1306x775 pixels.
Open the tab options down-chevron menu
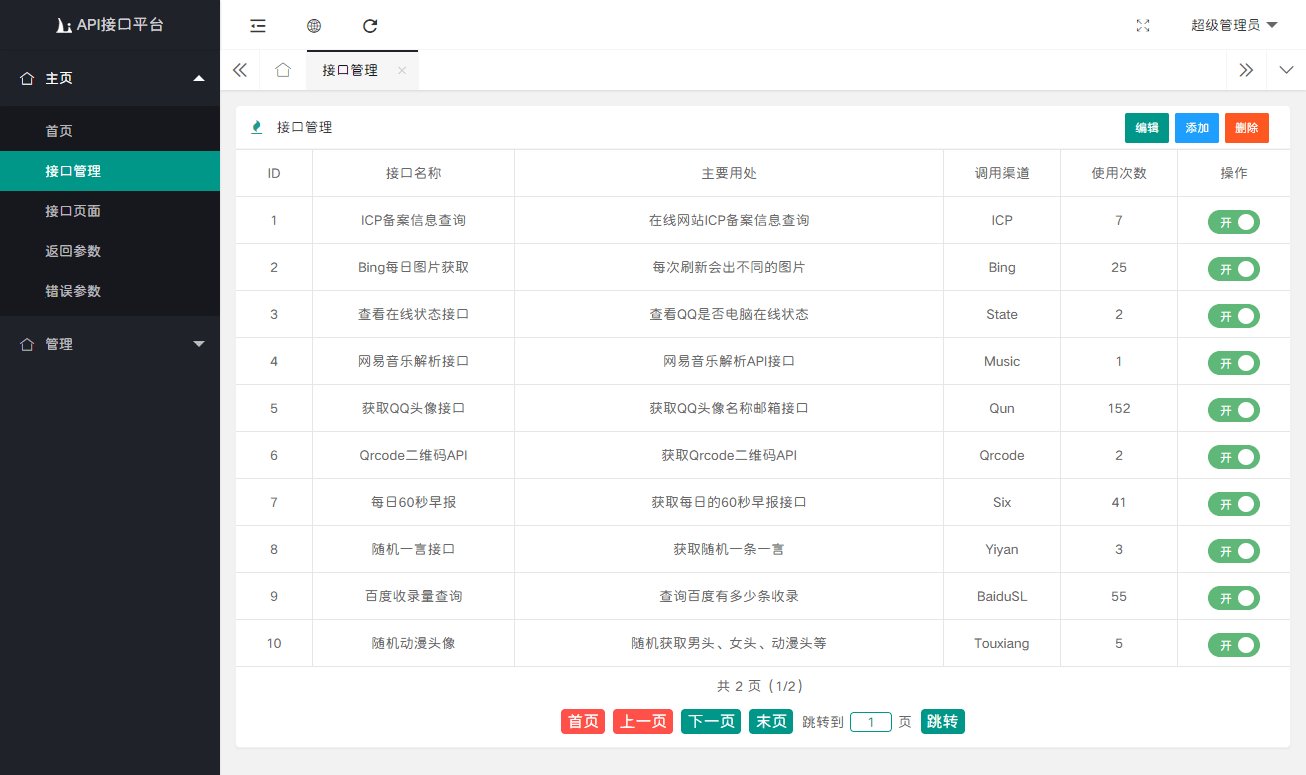[x=1286, y=70]
